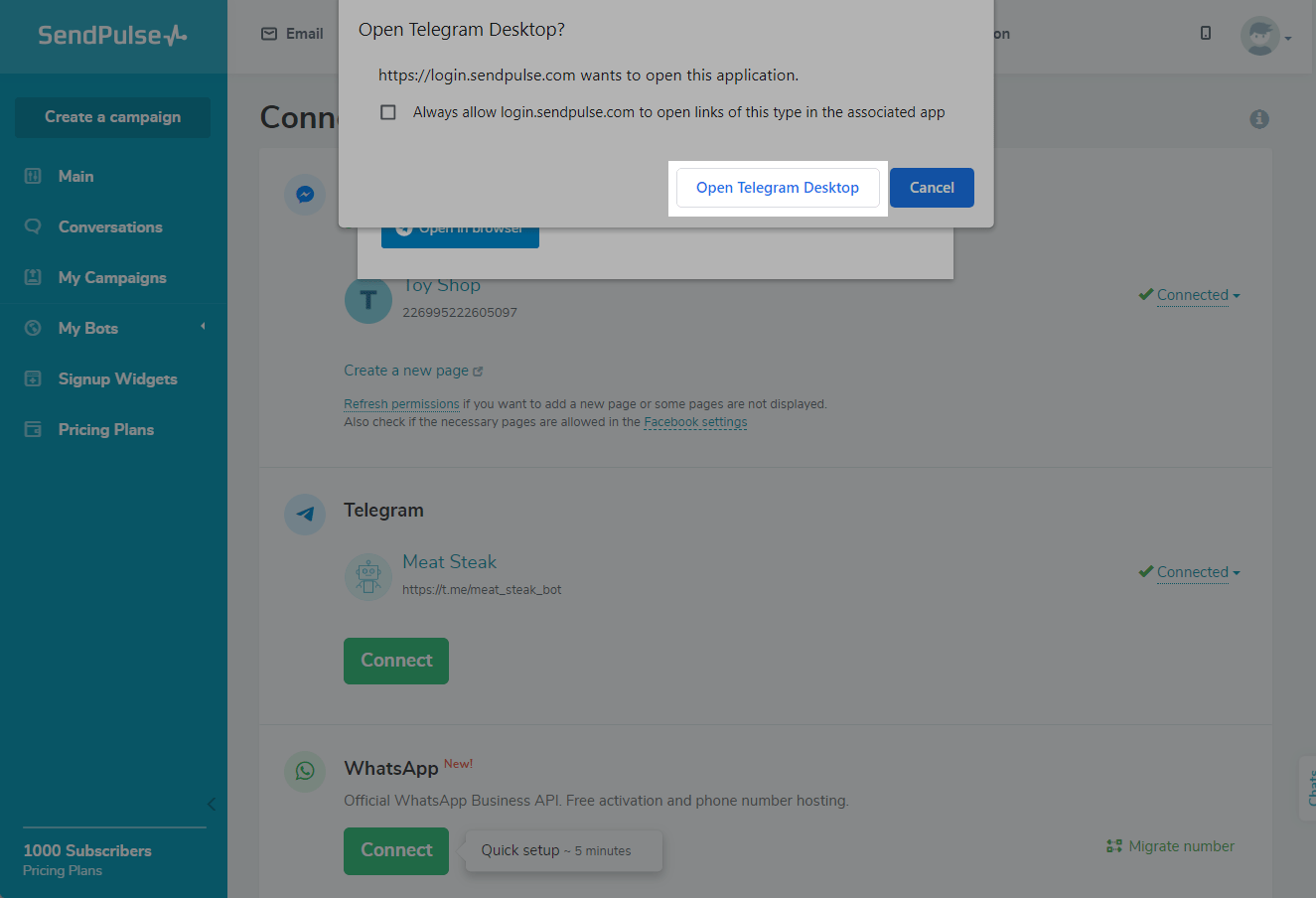Click the Meat Steak bot avatar

click(x=368, y=576)
